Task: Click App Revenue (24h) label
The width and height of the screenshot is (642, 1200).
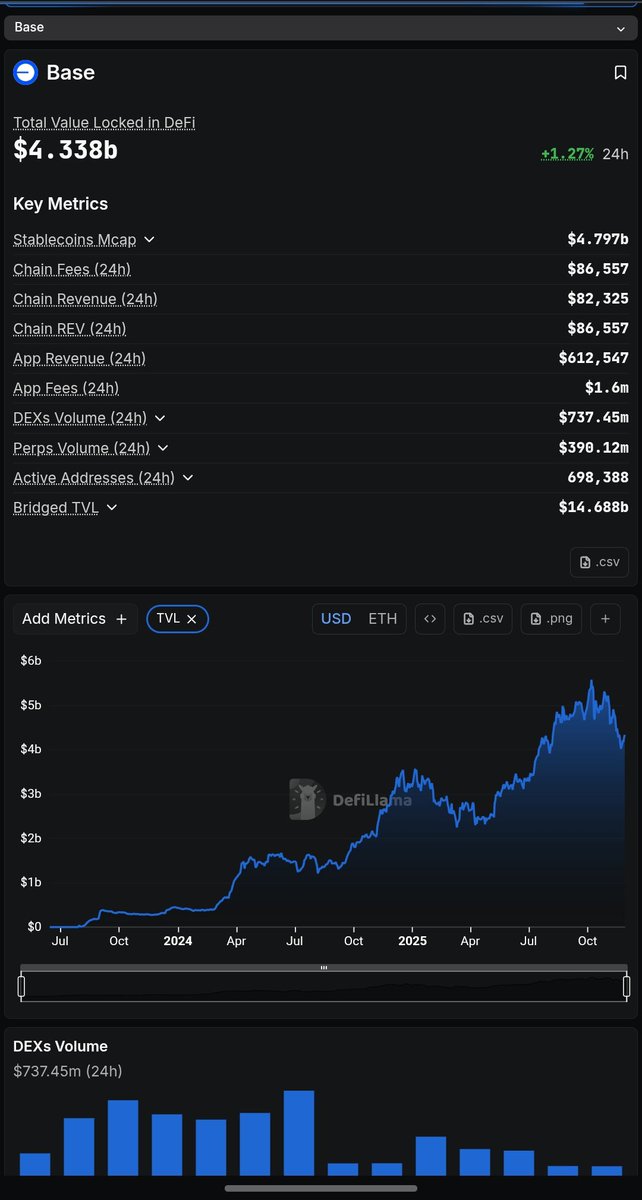Action: (x=80, y=358)
